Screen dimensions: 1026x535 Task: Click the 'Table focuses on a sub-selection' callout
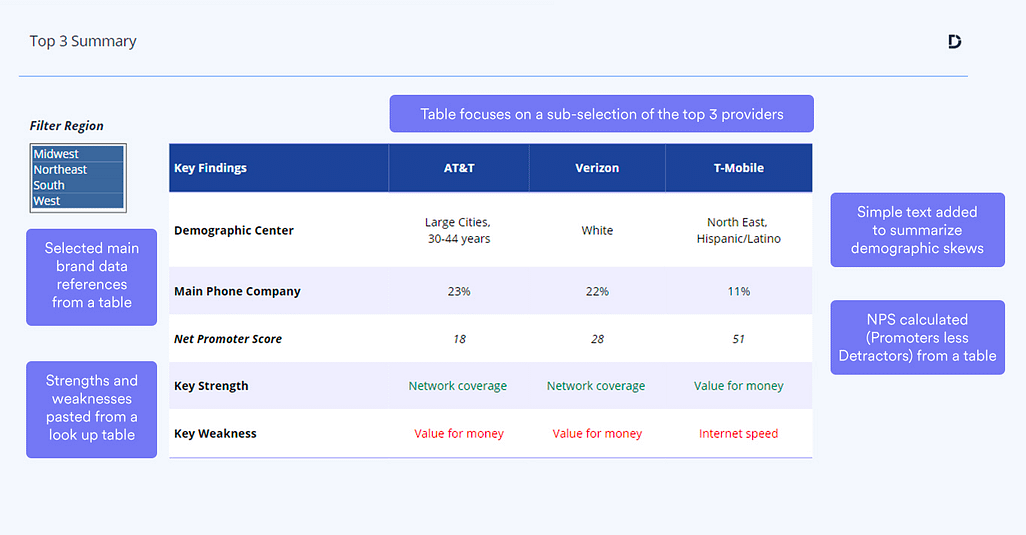point(601,114)
